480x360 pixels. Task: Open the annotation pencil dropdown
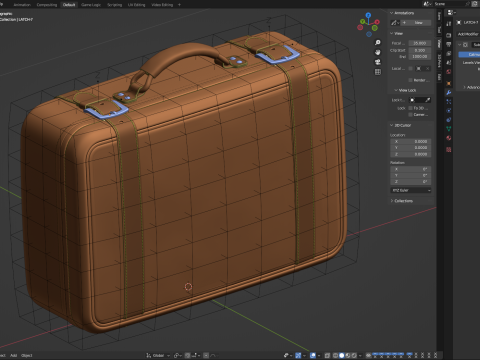point(395,23)
